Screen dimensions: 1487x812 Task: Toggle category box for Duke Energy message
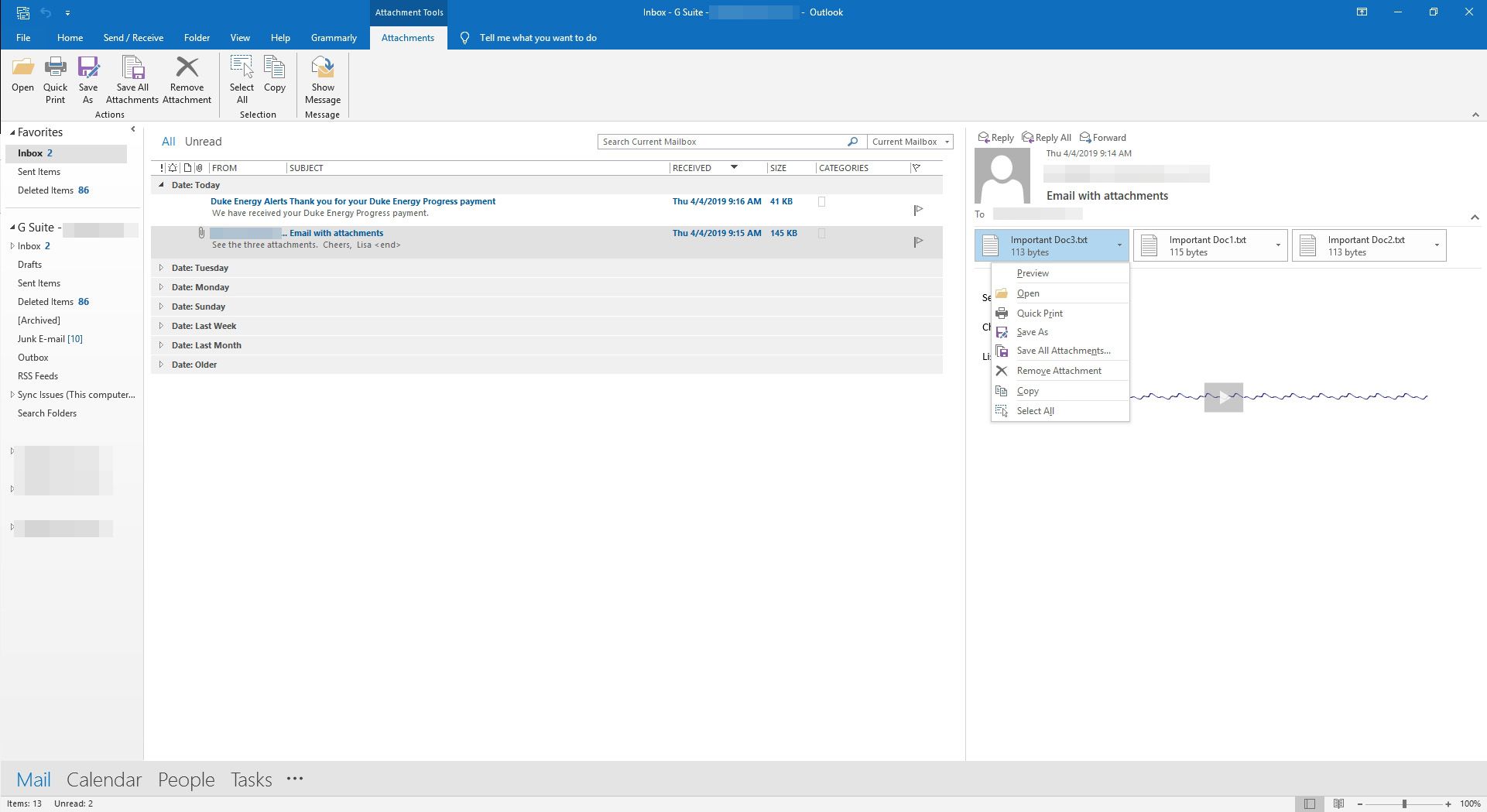822,202
